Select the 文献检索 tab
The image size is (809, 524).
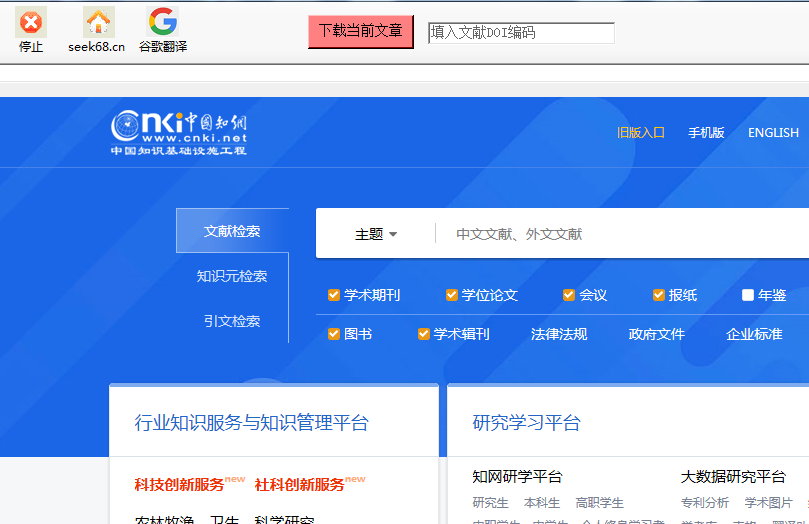click(232, 231)
